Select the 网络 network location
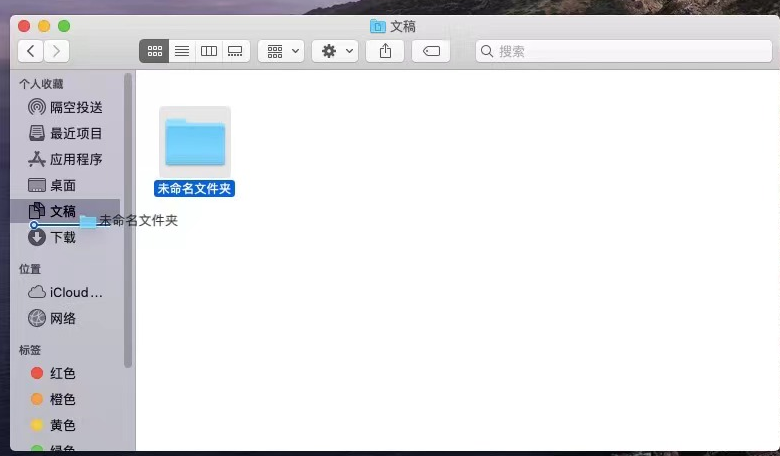780x456 pixels. pos(62,318)
